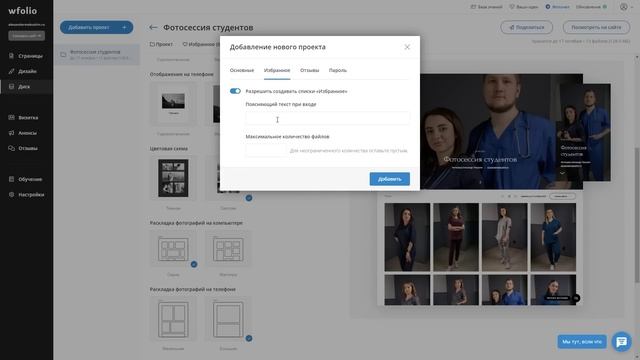The width and height of the screenshot is (640, 360).
Task: Click the Добавить button in dialog
Action: point(389,179)
